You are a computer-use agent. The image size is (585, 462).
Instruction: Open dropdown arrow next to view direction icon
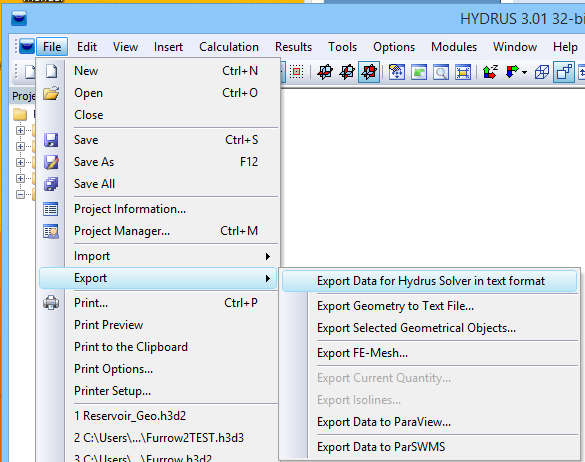point(525,72)
